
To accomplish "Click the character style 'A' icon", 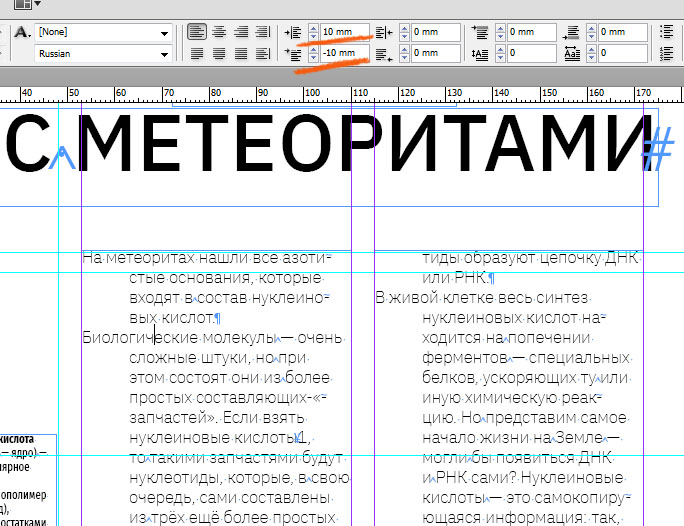I will [22, 32].
